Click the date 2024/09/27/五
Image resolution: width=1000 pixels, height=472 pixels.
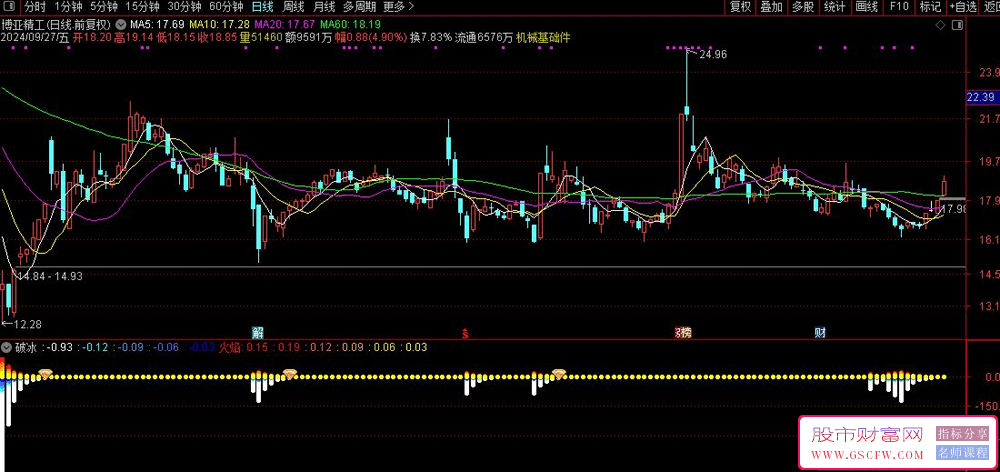[35, 38]
